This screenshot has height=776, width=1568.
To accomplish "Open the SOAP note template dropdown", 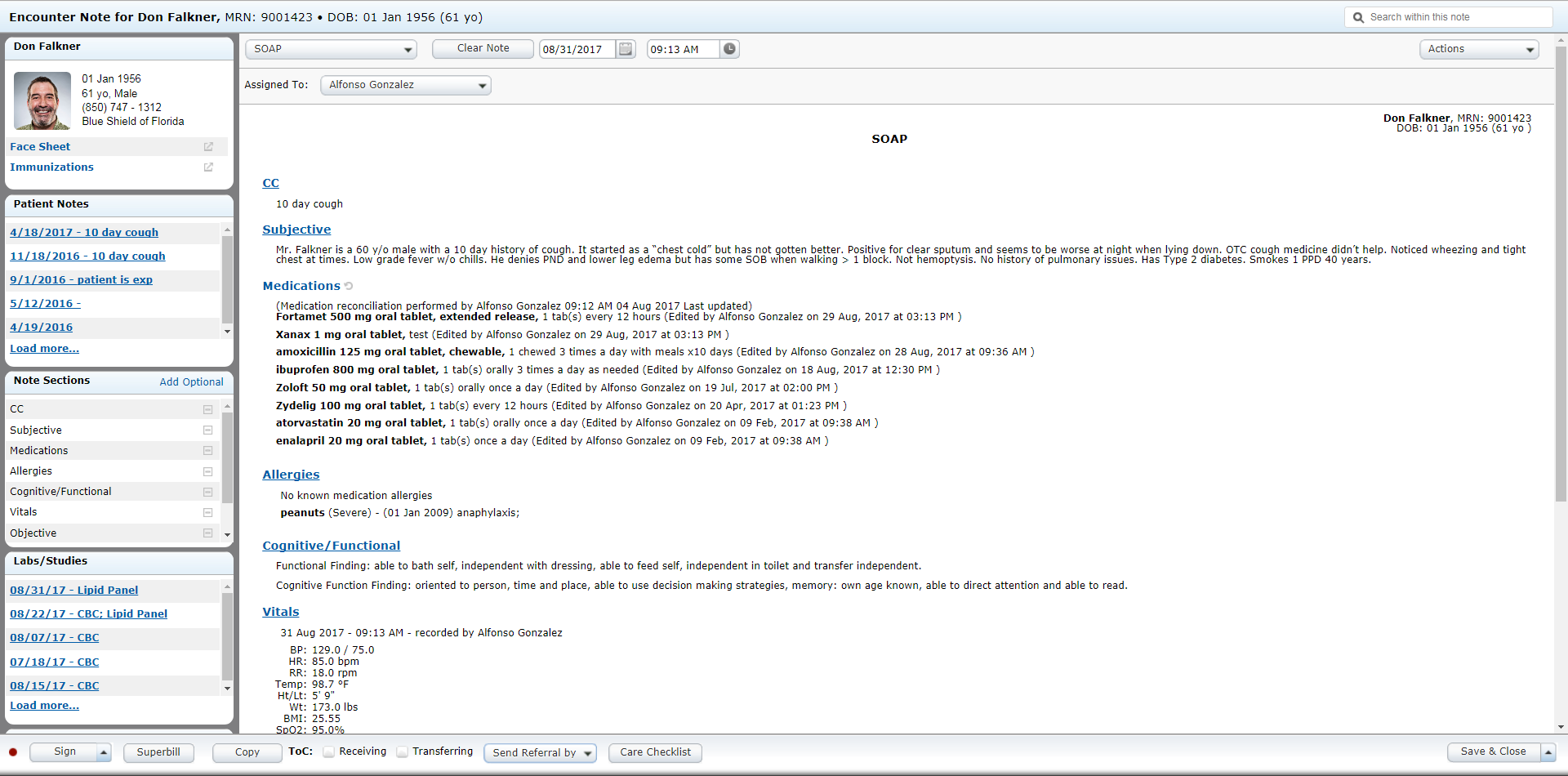I will 331,49.
